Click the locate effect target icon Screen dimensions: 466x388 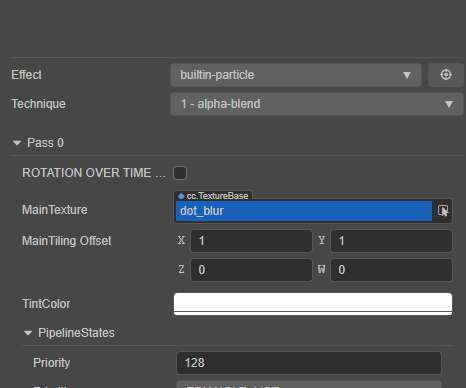coord(446,75)
